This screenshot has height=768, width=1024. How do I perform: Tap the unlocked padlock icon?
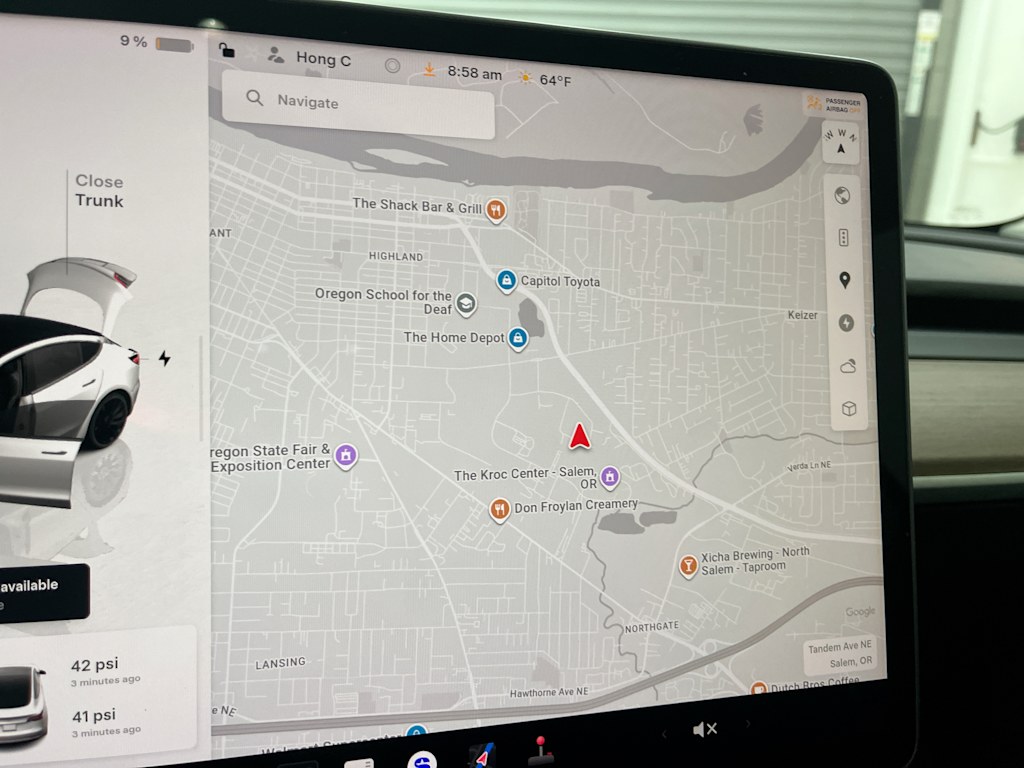(x=226, y=50)
